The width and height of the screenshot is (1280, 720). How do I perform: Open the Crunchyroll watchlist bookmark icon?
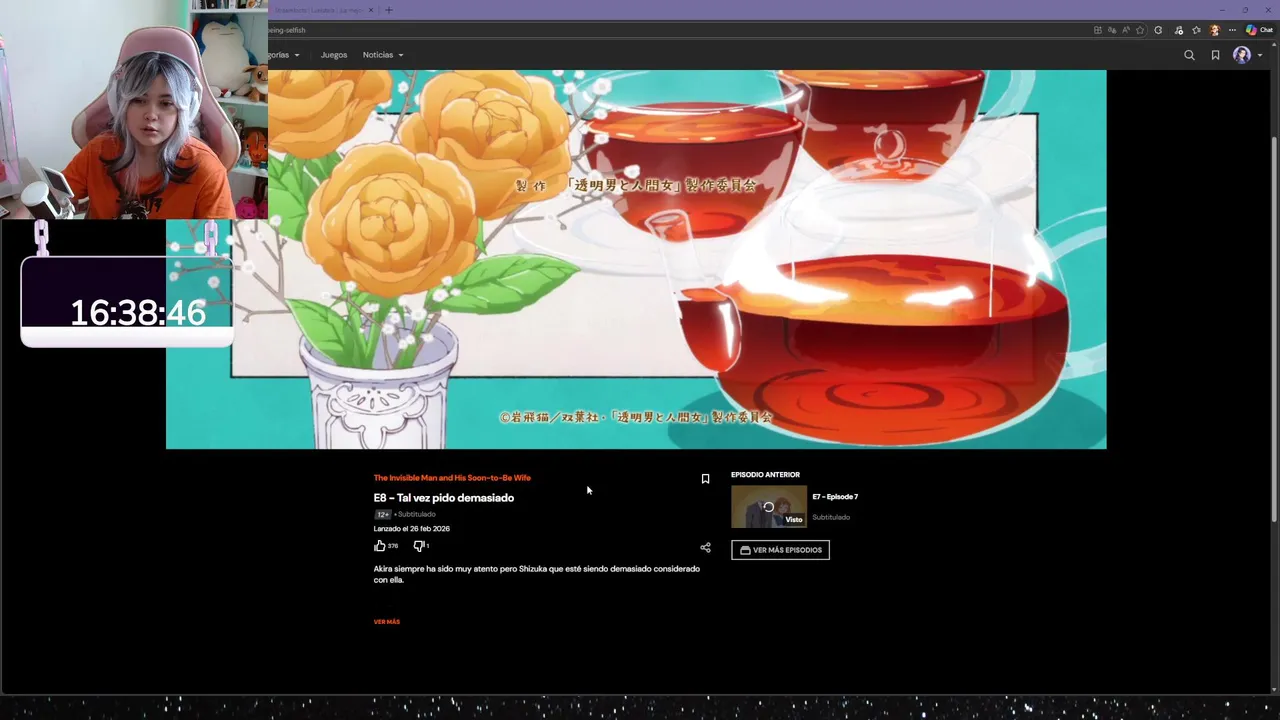tap(1215, 55)
